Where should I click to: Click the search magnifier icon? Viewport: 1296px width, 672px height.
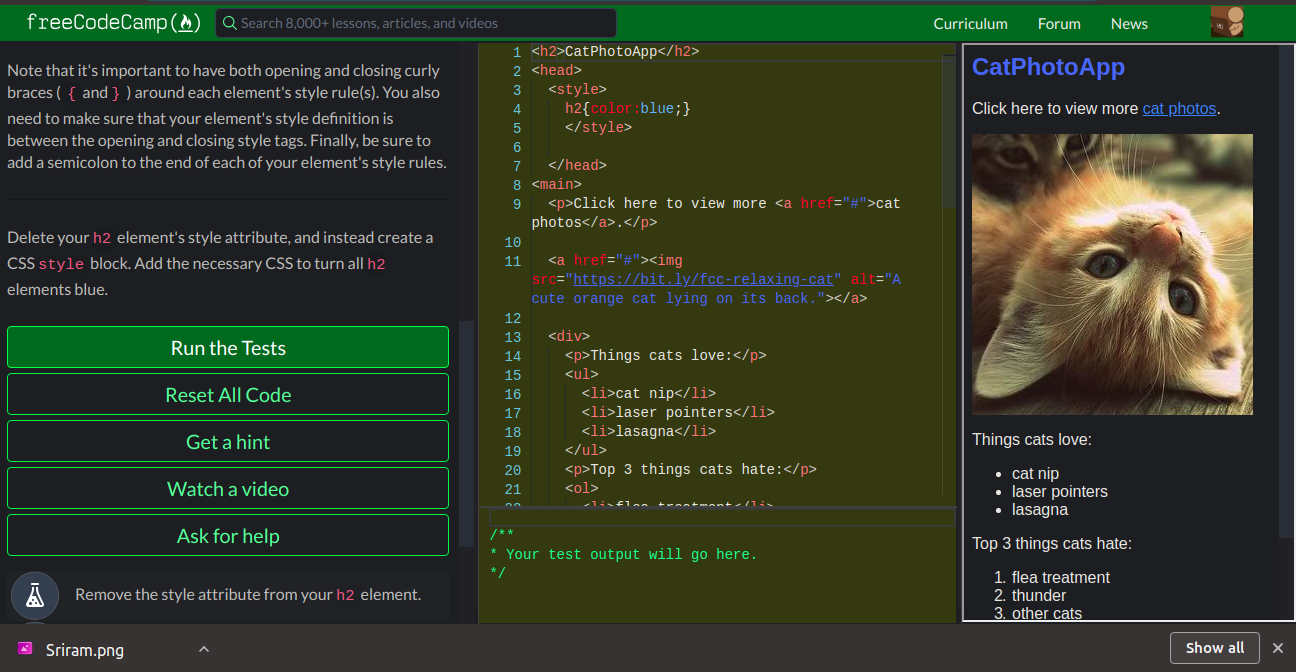click(230, 22)
